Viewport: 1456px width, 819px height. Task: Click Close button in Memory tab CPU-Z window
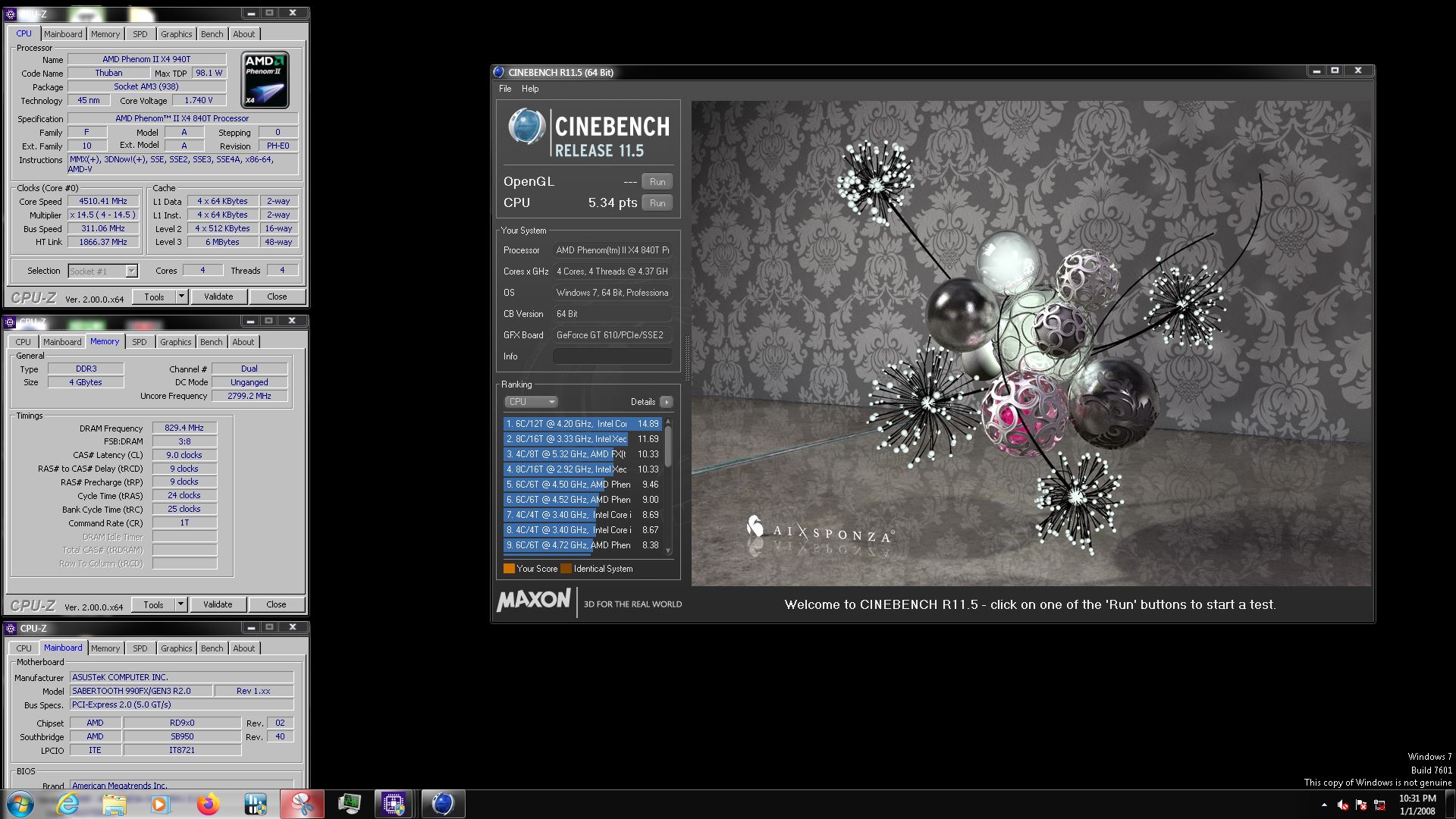tap(276, 604)
